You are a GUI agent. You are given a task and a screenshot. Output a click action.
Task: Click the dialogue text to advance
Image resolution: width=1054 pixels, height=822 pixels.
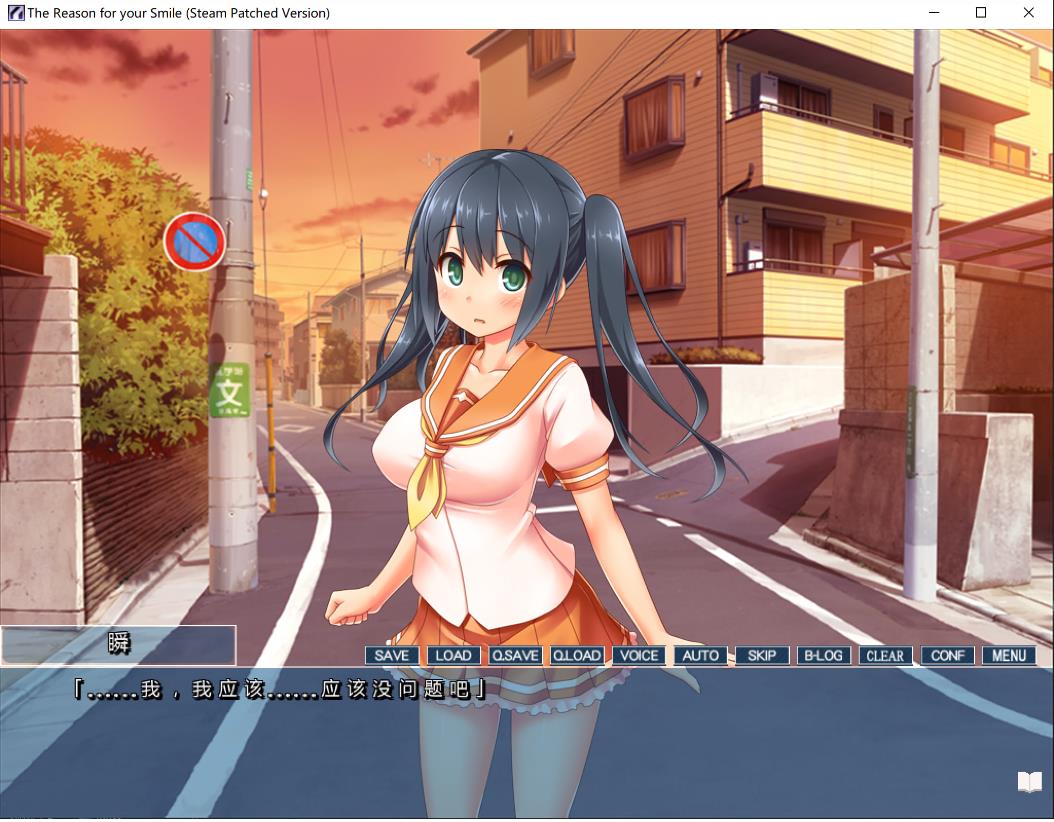point(280,690)
